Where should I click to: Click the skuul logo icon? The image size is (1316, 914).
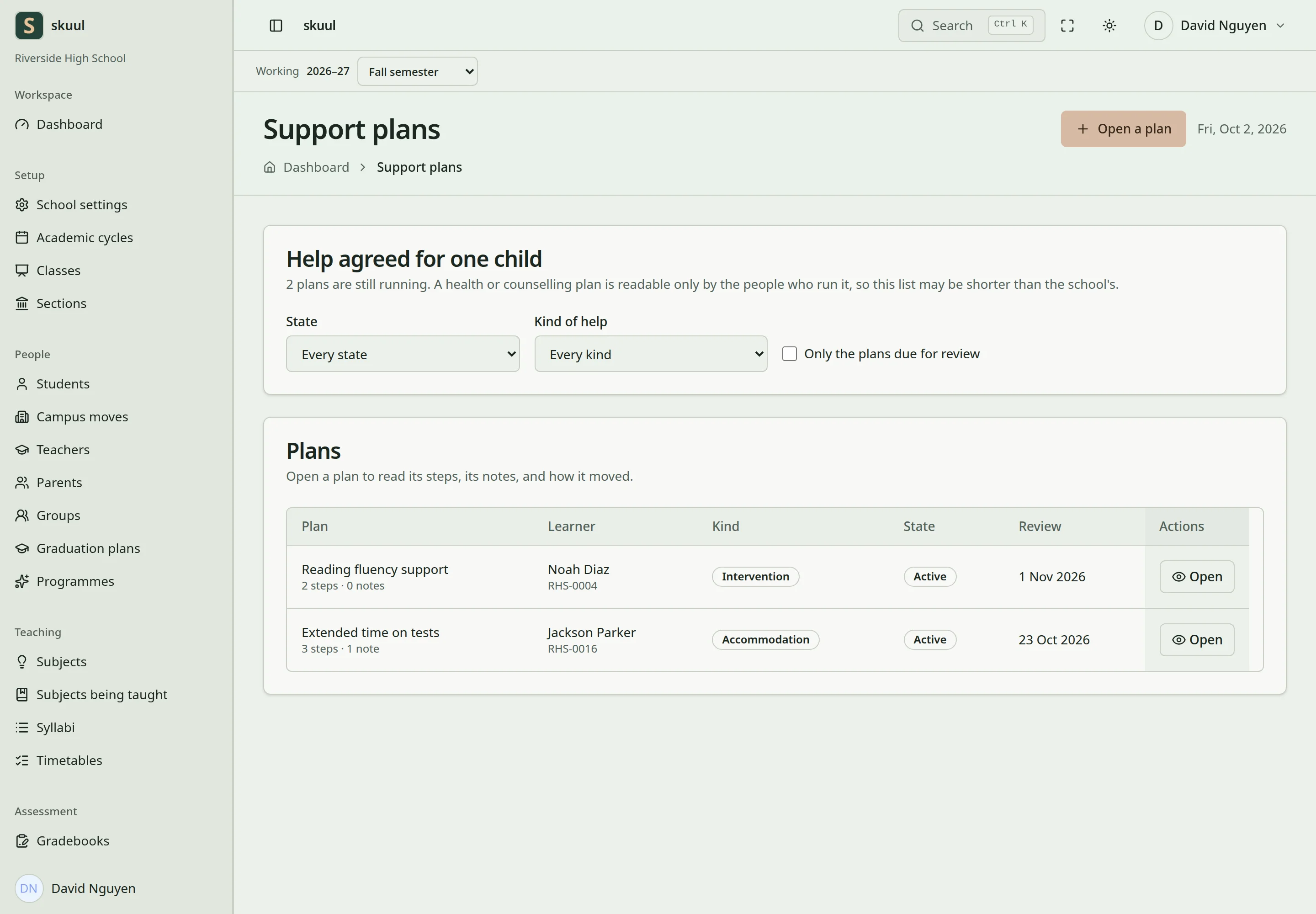pos(29,26)
